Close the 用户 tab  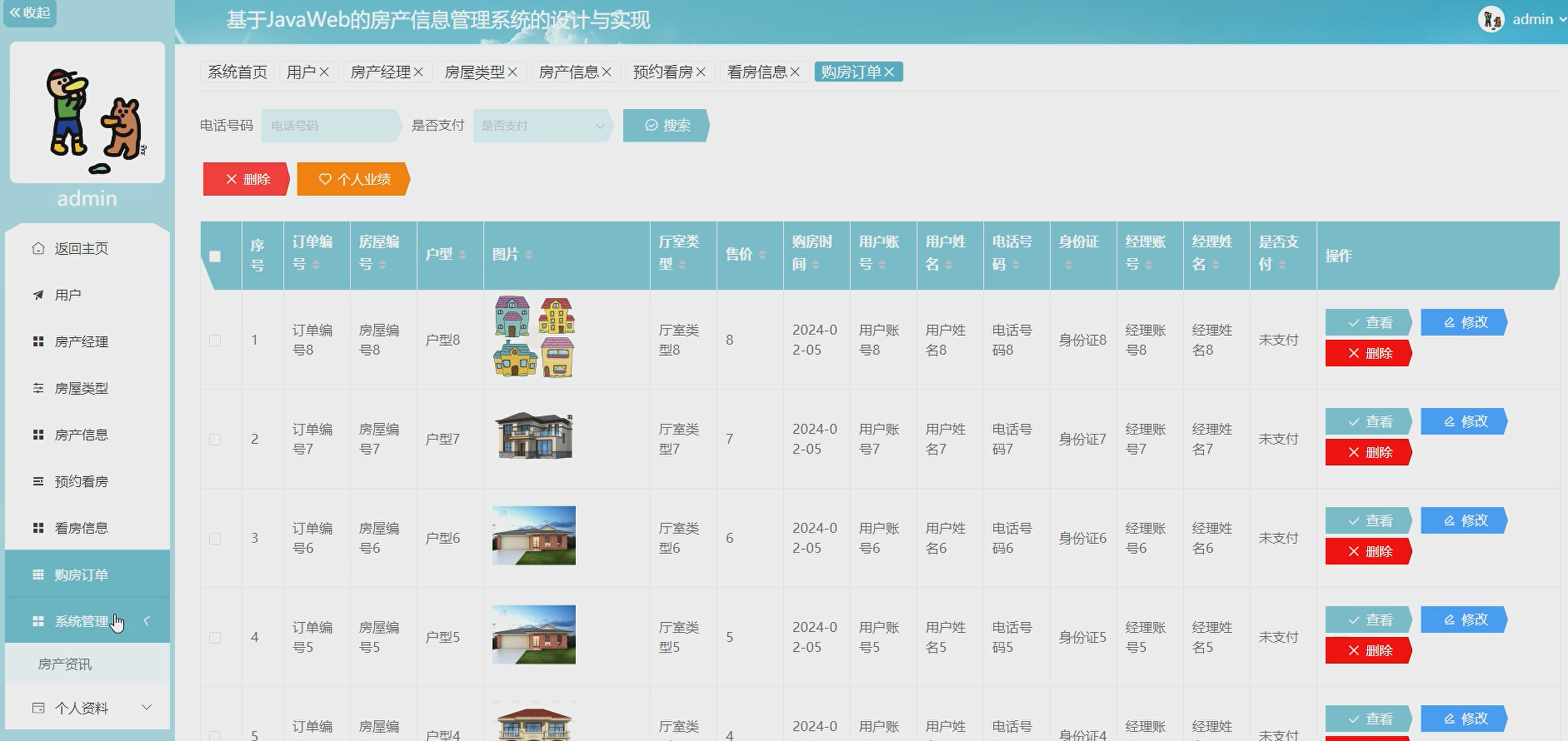(325, 72)
